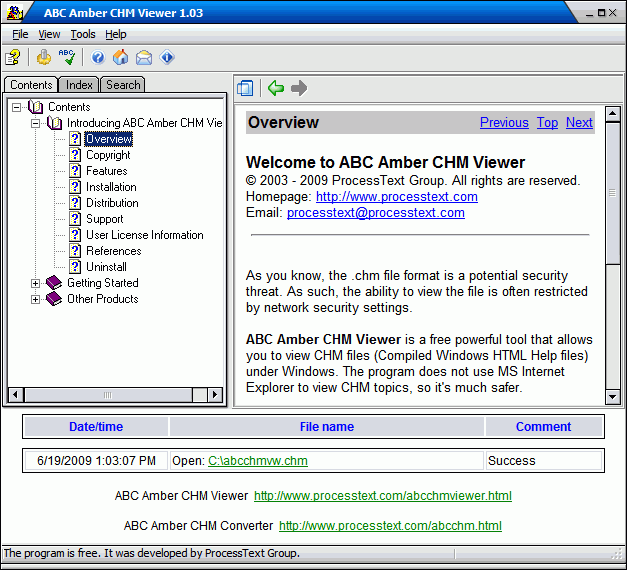Switch to the Index tab
The height and width of the screenshot is (570, 627).
click(79, 85)
